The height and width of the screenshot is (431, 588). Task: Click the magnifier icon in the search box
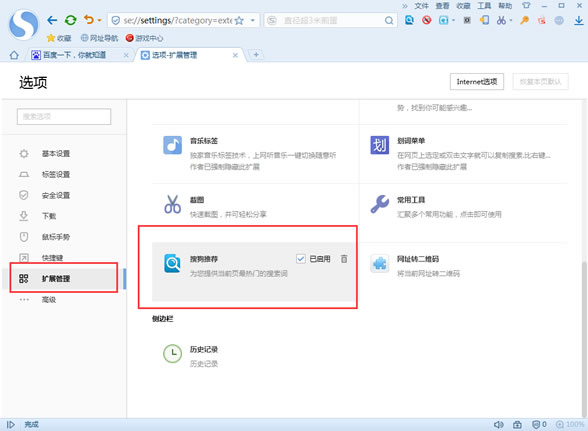(x=389, y=21)
